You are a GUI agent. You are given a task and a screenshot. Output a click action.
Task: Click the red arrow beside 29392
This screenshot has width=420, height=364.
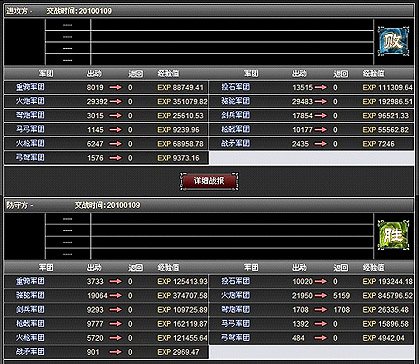(115, 102)
